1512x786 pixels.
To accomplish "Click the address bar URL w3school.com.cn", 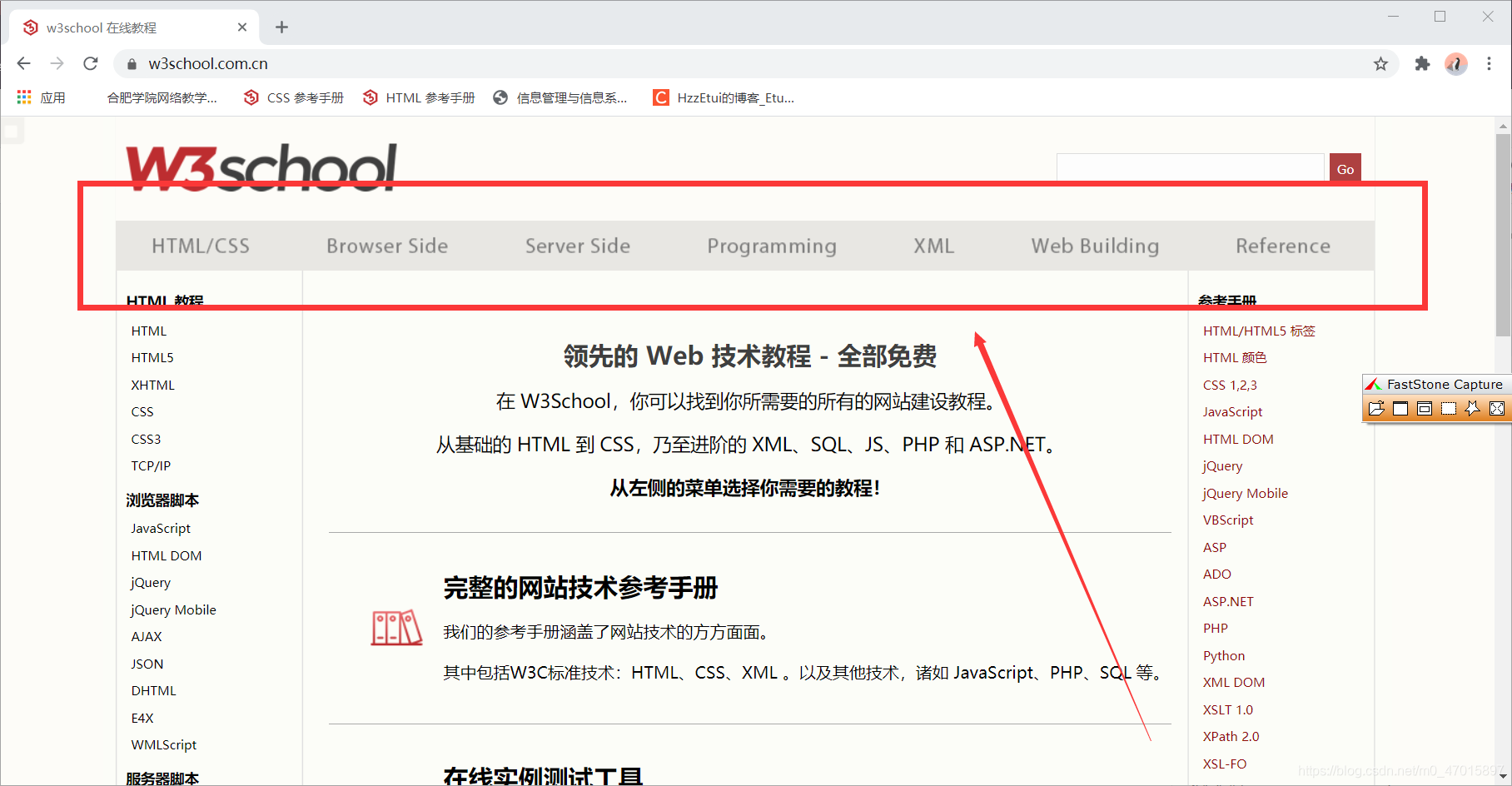I will pos(208,64).
